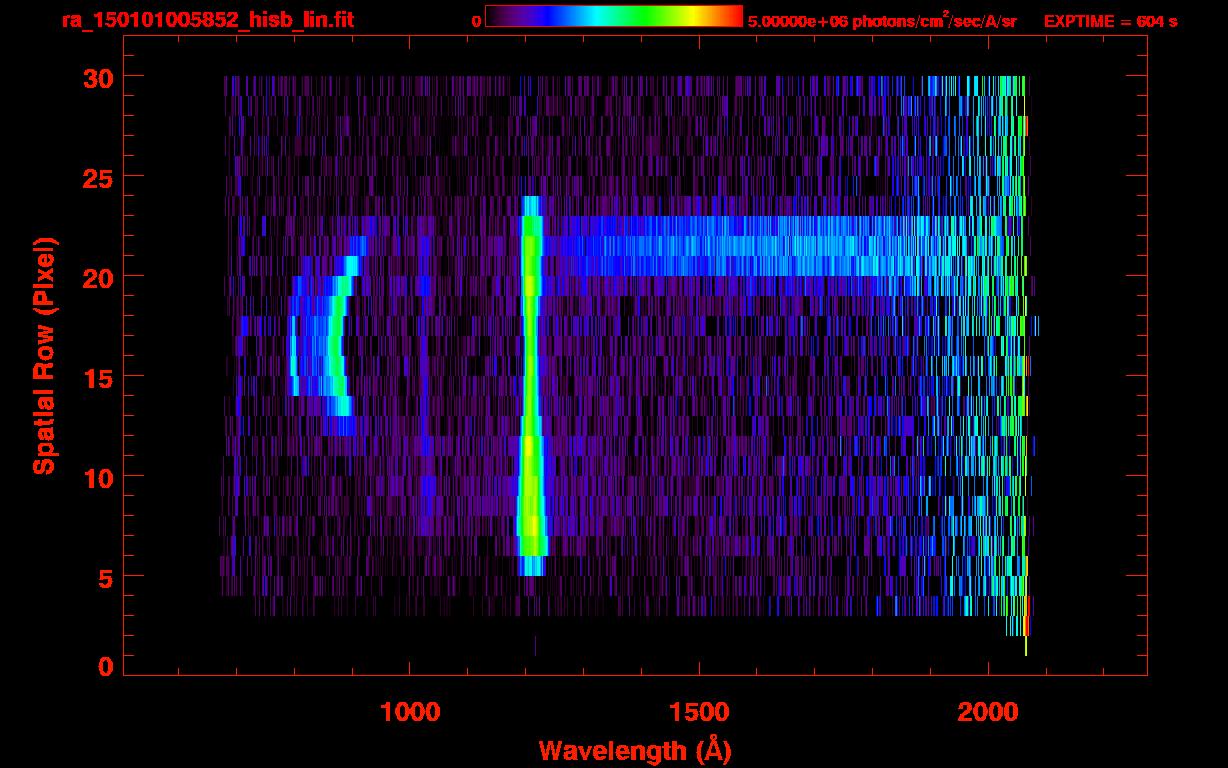Click the spatial row 30 tick label

[x=98, y=77]
